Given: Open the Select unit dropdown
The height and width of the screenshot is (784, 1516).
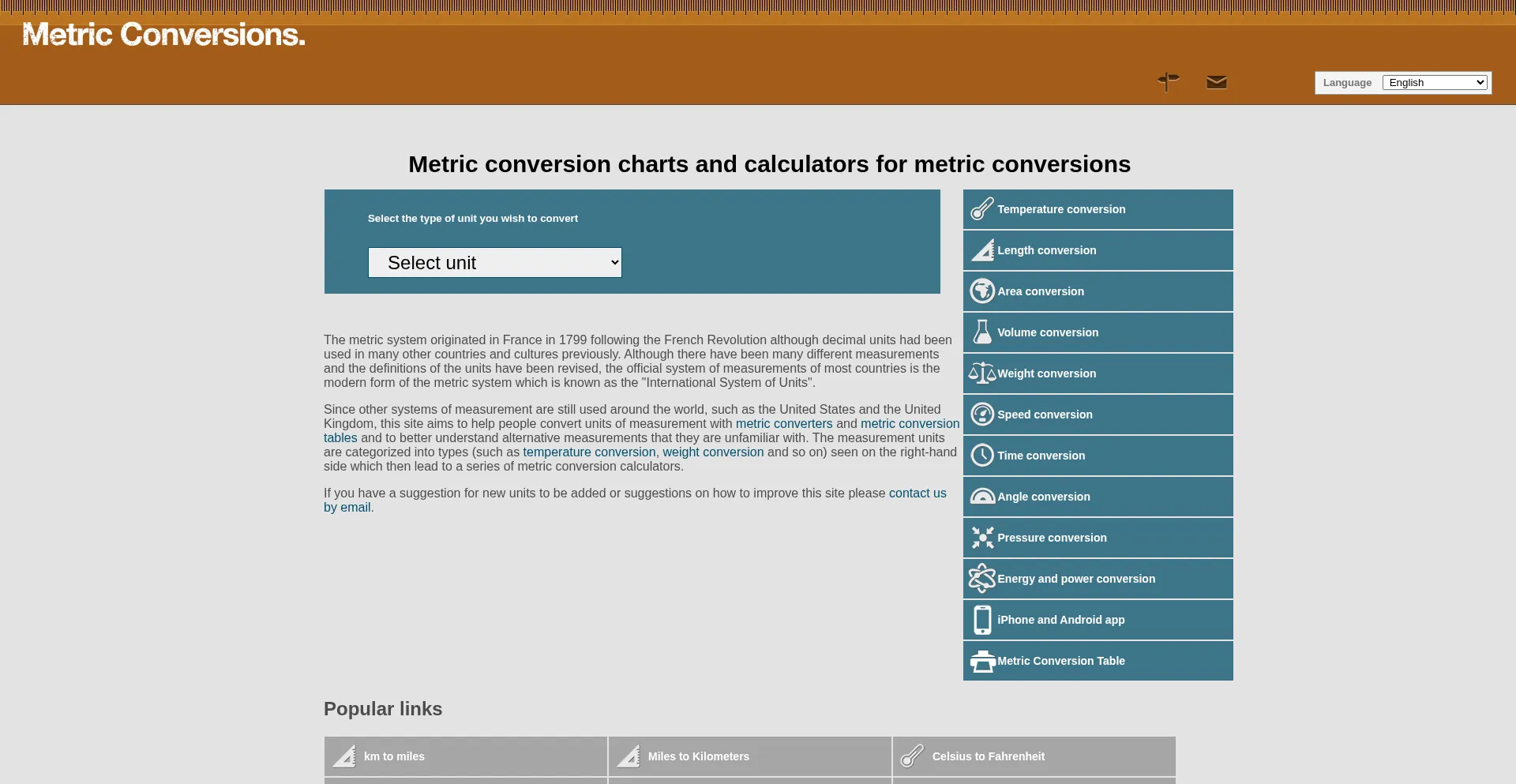Looking at the screenshot, I should point(494,263).
